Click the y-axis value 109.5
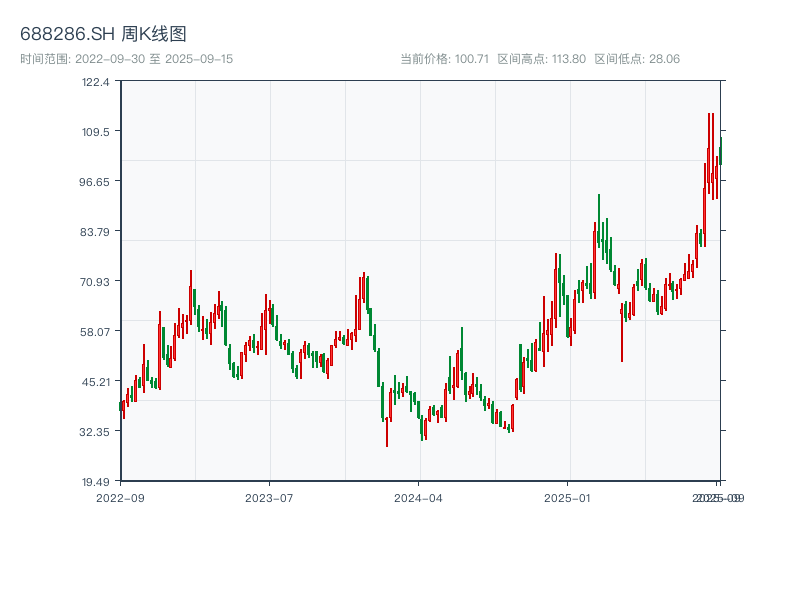Screen dimensions: 800x600 [x=95, y=132]
